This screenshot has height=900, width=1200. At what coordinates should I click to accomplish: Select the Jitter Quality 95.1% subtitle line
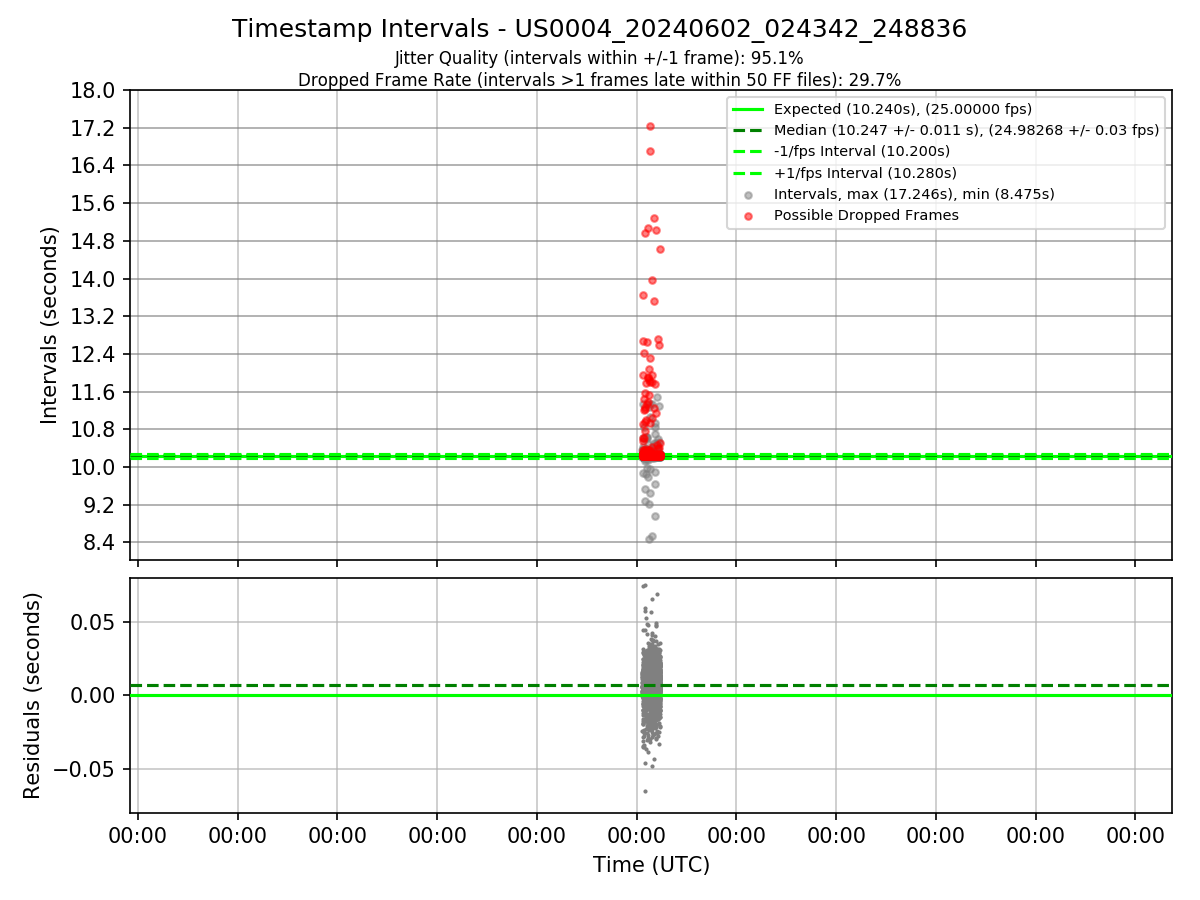click(x=599, y=58)
